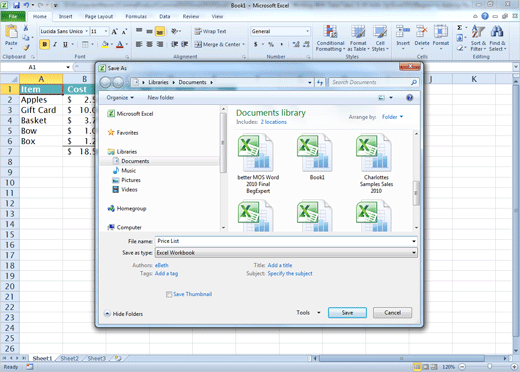Image resolution: width=520 pixels, height=372 pixels.
Task: Toggle Middle Align in the Alignment group
Action: coord(150,31)
